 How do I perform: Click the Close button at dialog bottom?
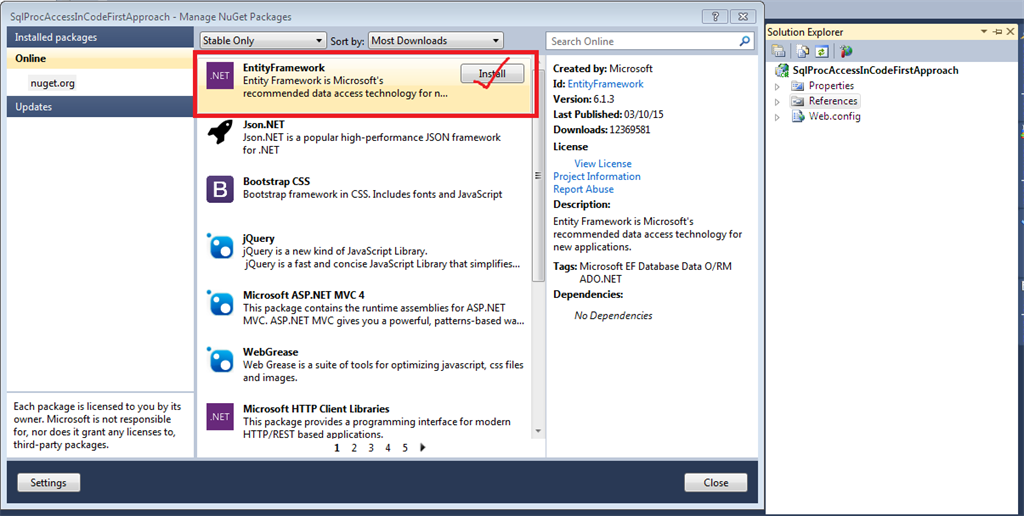(716, 483)
